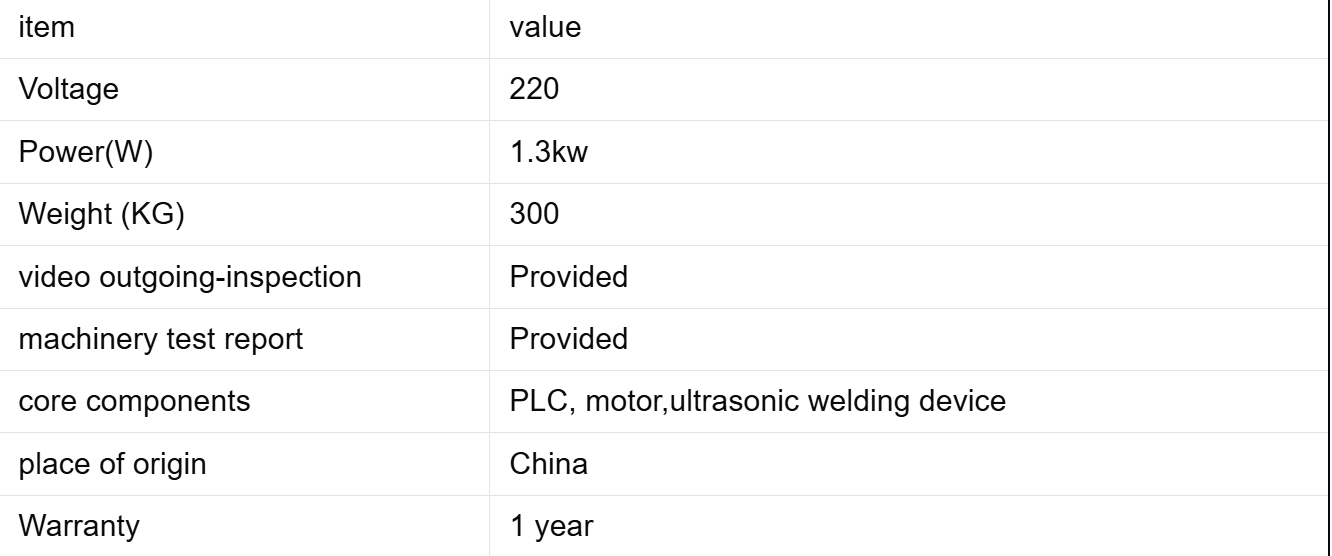Screen dimensions: 1332x556
Task: Click the Weight (KG) label
Action: coord(101,214)
